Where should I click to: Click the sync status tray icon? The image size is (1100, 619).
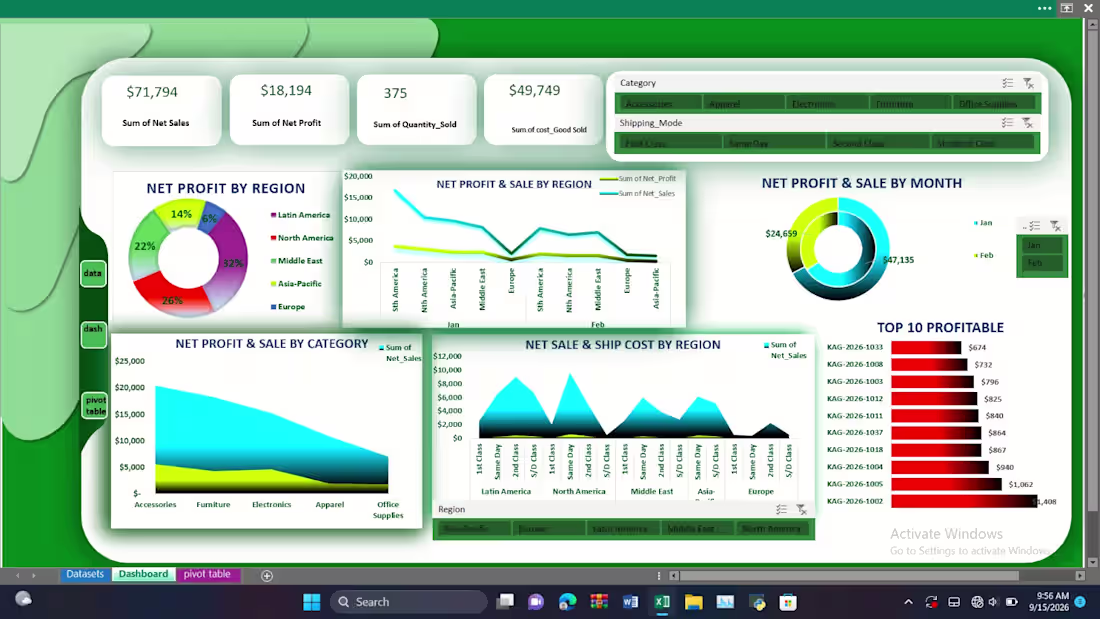point(931,602)
